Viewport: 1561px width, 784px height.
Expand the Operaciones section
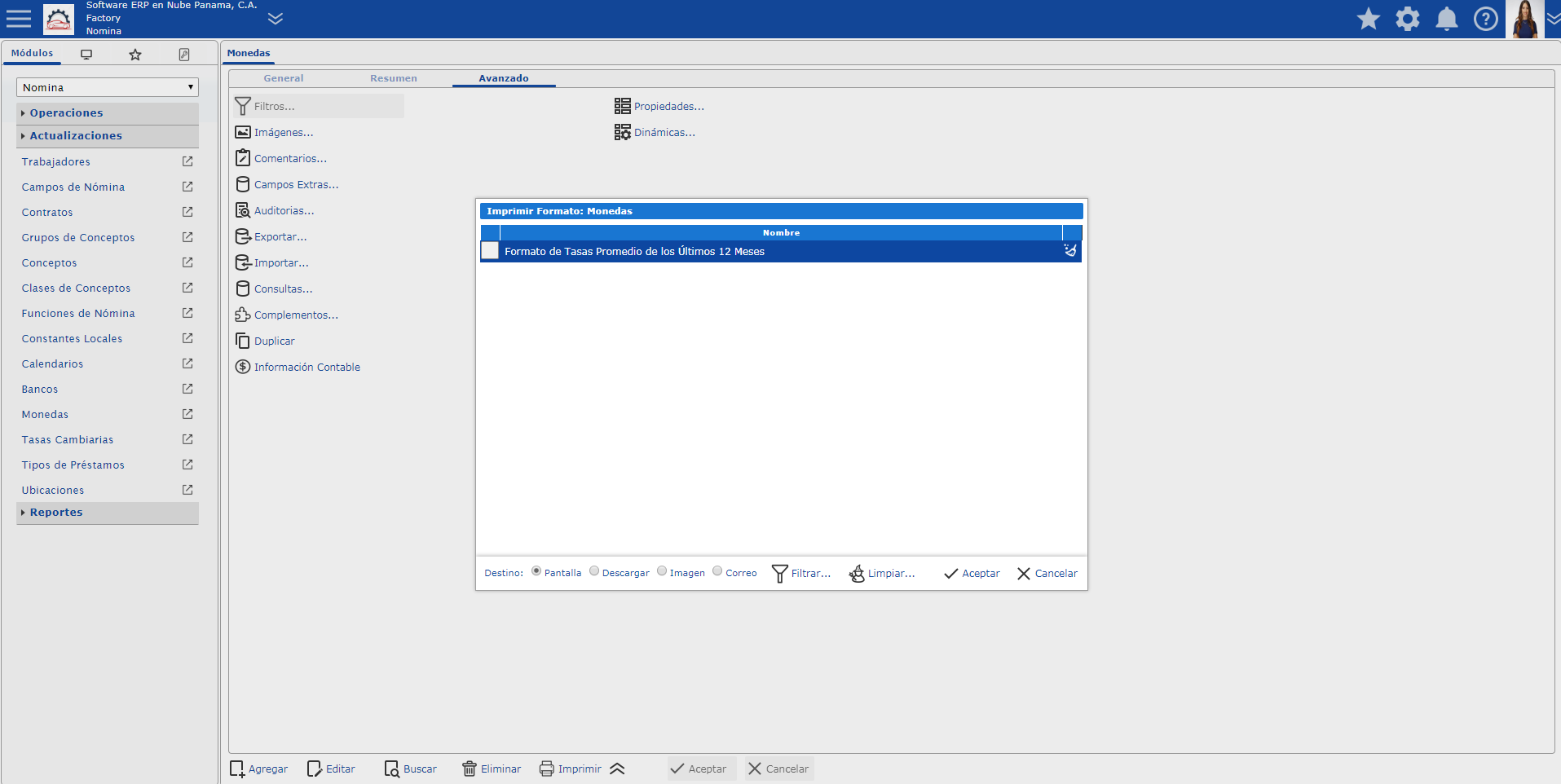pos(108,113)
